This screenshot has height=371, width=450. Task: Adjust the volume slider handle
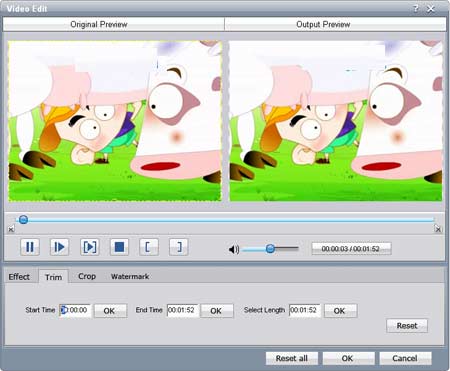pos(270,248)
